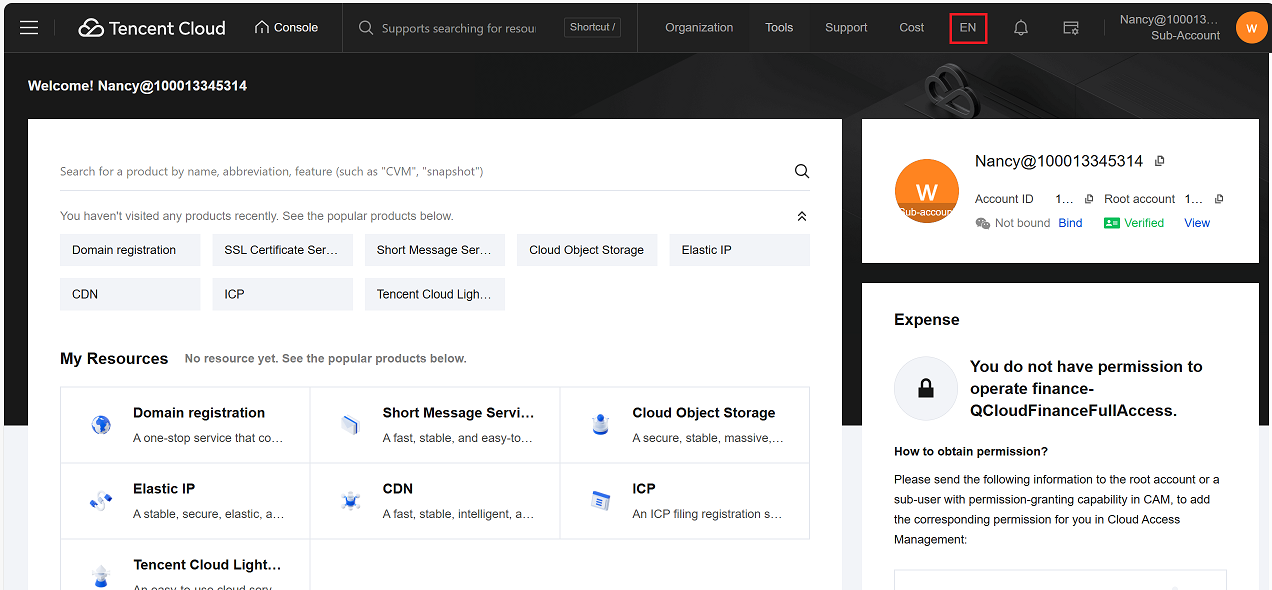This screenshot has height=590, width=1272.
Task: Click the Welcome! Nancy@100013345314 text
Action: pyautogui.click(x=137, y=86)
